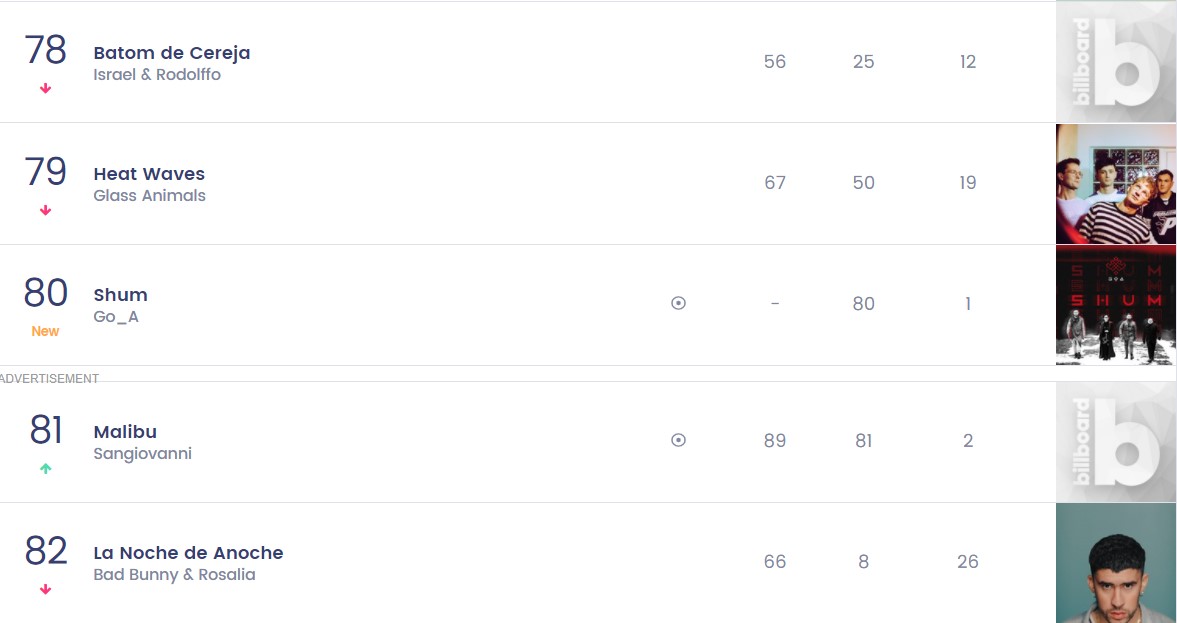Screen dimensions: 1177x623
Task: Click the Billboard placeholder image for Batom de Cereja
Action: tap(1115, 62)
